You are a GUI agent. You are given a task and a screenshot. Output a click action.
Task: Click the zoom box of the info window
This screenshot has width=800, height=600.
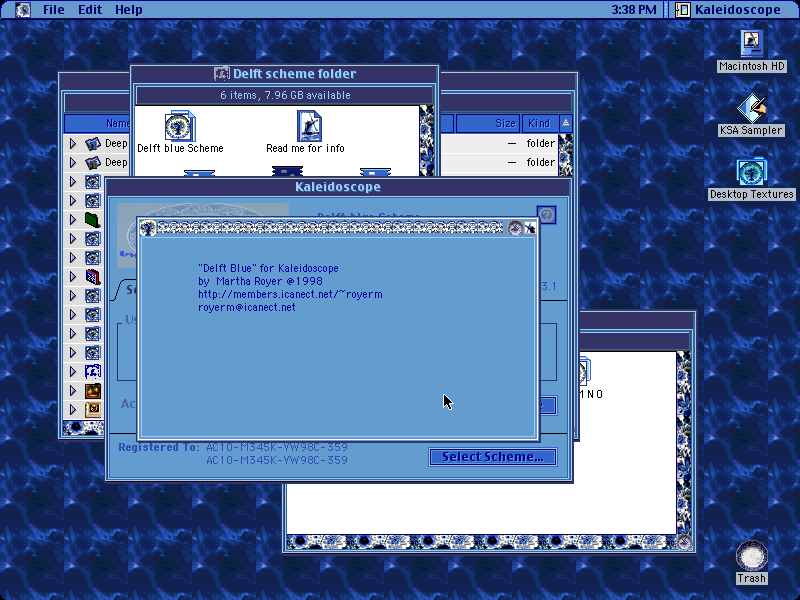pyautogui.click(x=515, y=228)
